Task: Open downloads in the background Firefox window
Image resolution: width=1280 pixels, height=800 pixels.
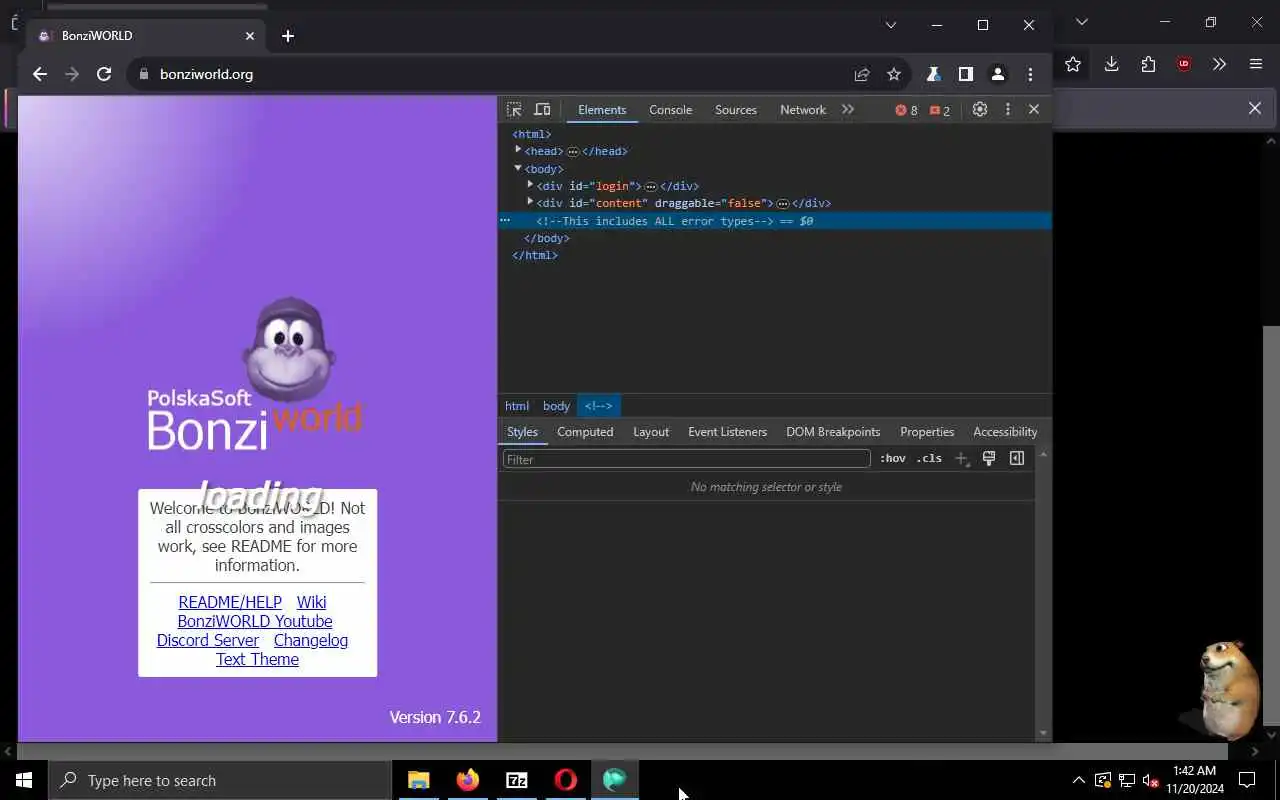Action: coord(1111,64)
